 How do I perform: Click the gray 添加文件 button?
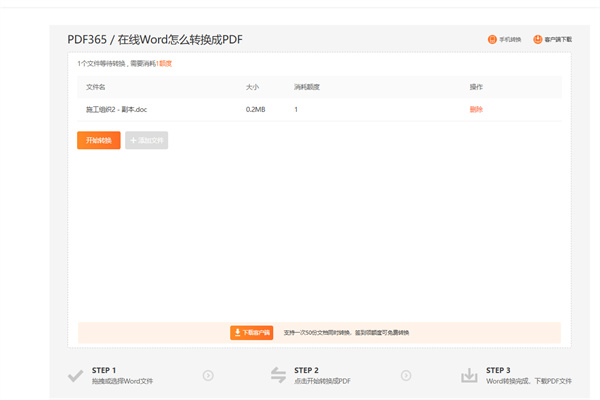point(147,140)
